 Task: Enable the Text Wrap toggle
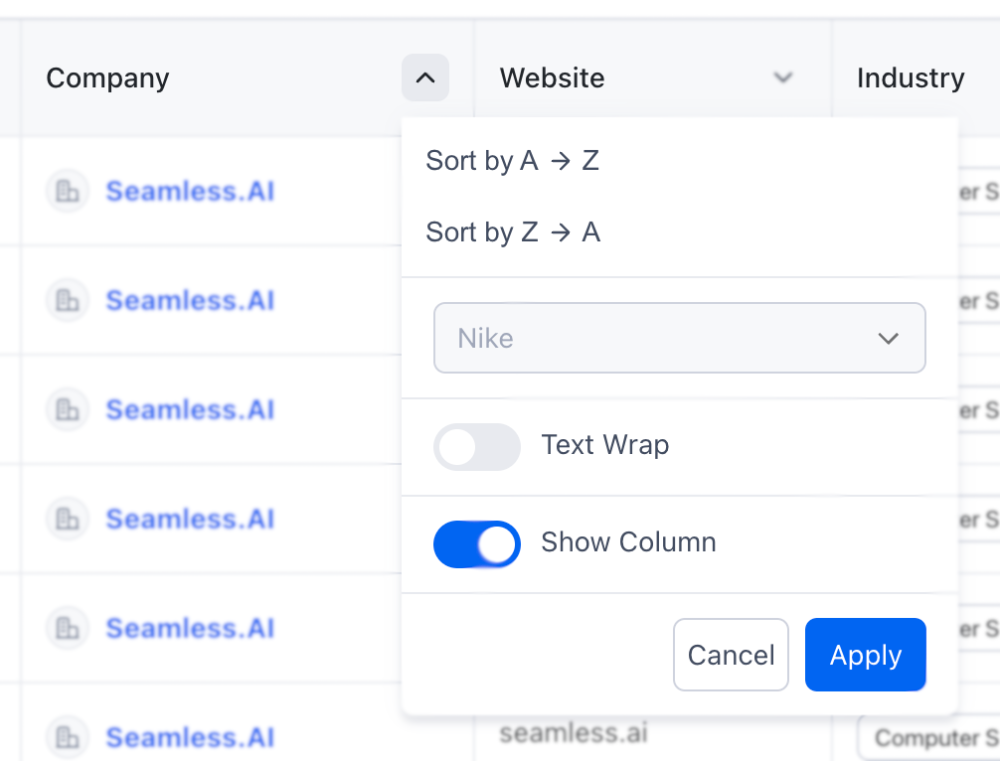tap(477, 447)
